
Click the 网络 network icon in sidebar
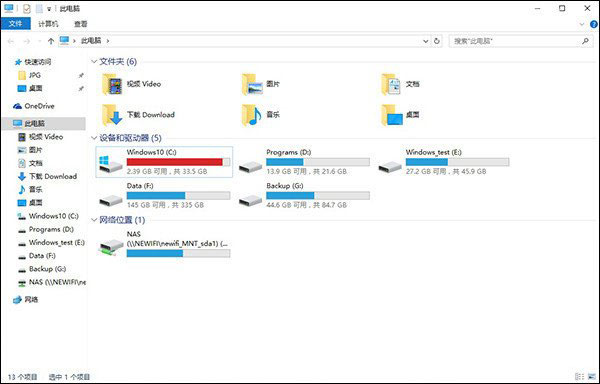(17, 299)
